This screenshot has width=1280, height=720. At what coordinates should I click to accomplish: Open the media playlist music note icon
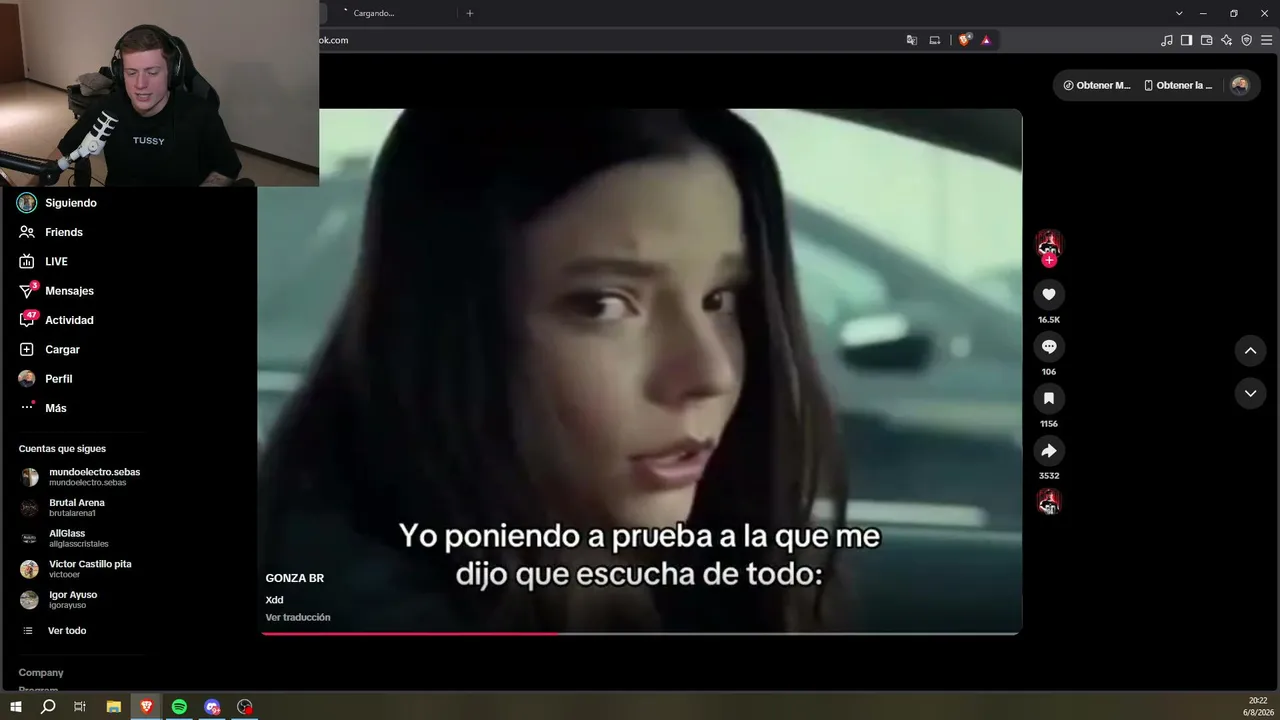click(x=1166, y=40)
